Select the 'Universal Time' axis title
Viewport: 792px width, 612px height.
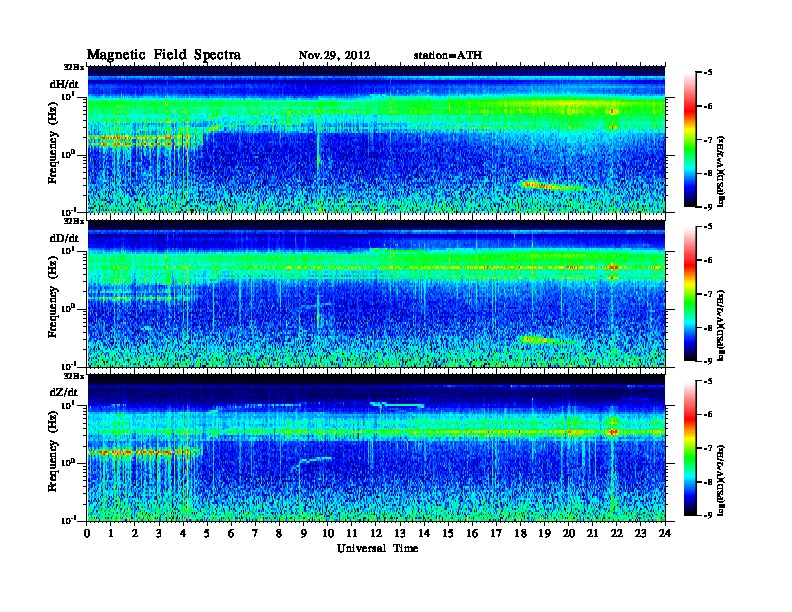[377, 548]
